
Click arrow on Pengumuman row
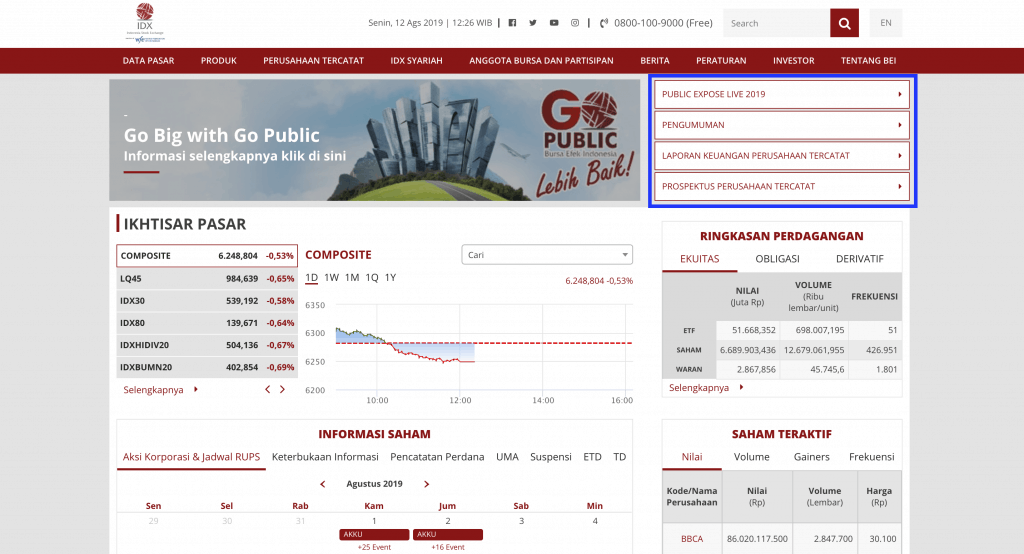pos(900,125)
